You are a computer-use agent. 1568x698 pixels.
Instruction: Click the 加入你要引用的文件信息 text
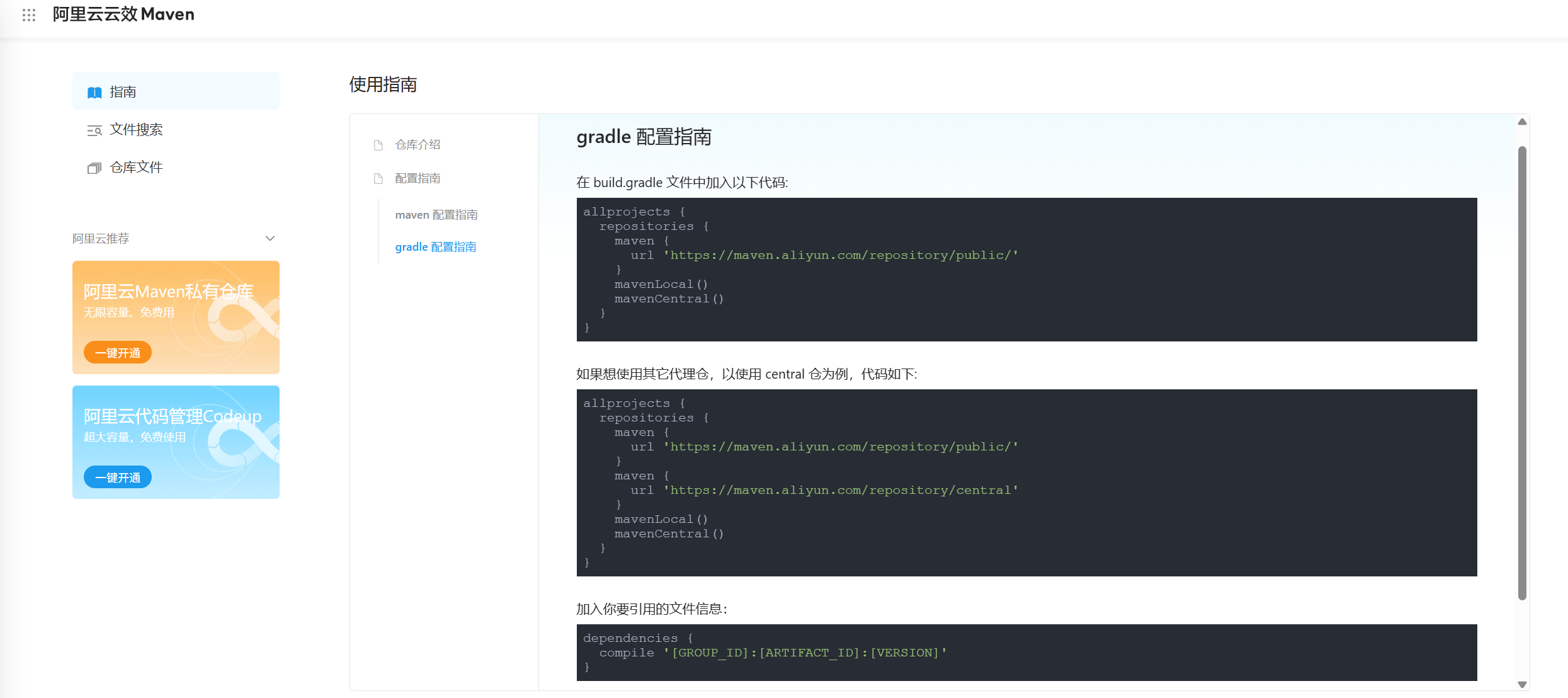[652, 609]
